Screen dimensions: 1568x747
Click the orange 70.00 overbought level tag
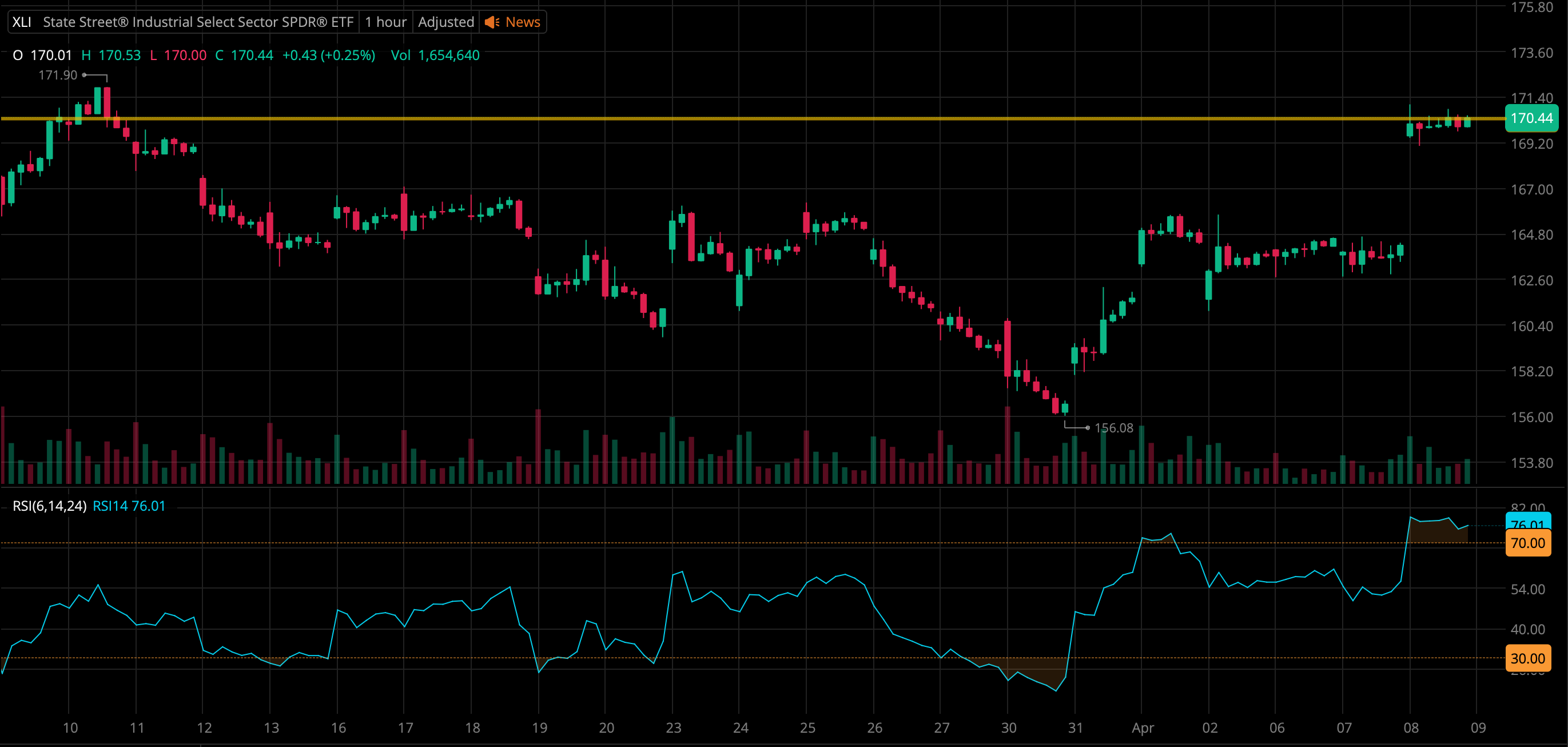1527,543
